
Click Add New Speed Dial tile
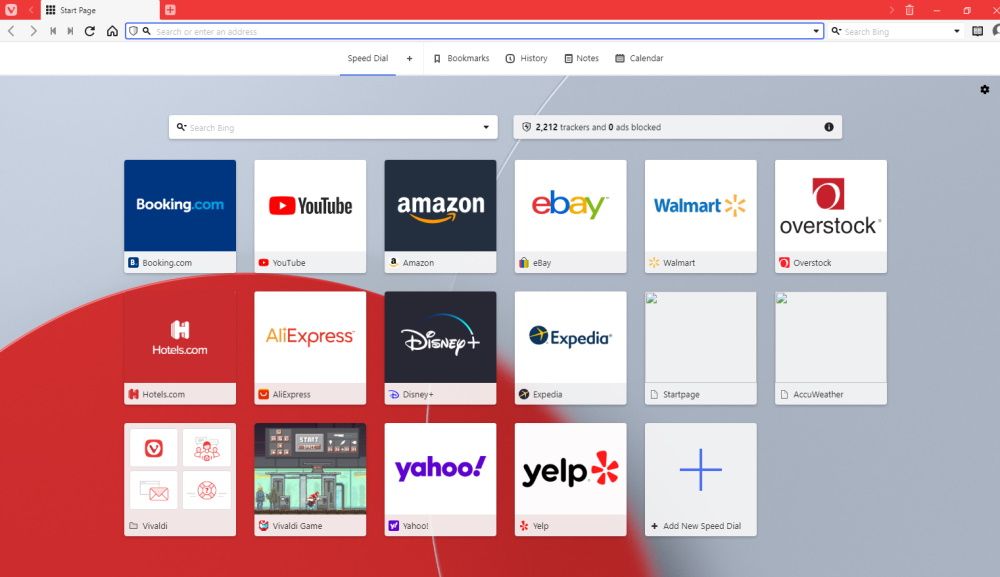pos(700,479)
